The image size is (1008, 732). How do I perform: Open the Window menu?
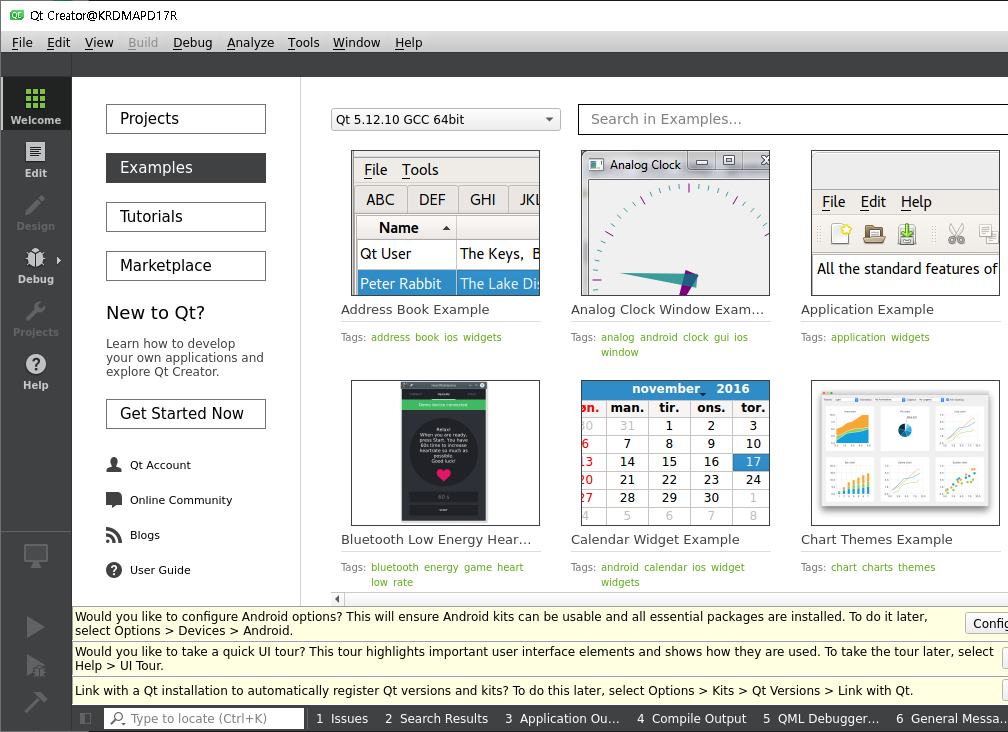point(356,42)
